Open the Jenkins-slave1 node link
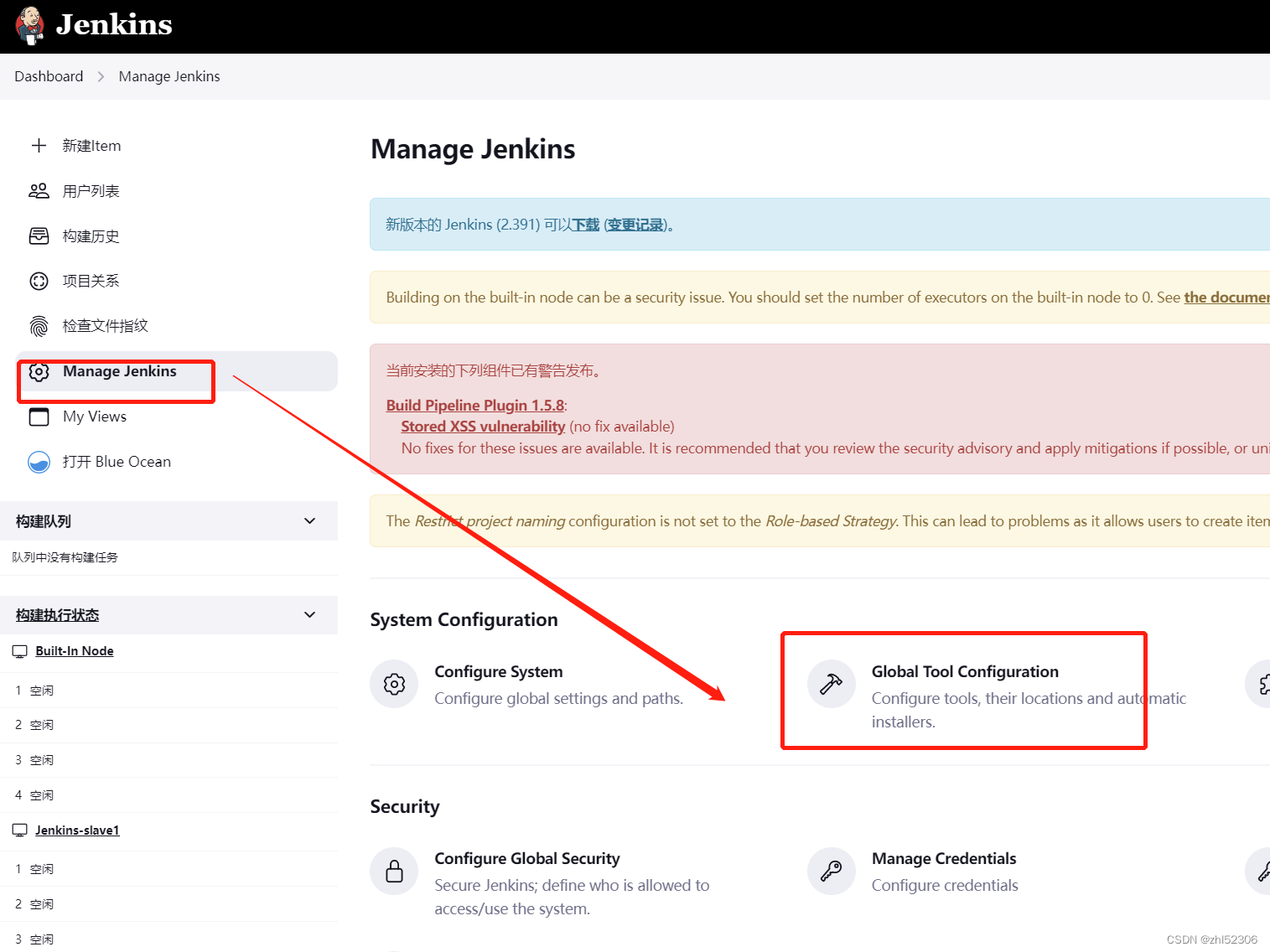The height and width of the screenshot is (952, 1270). pyautogui.click(x=77, y=830)
